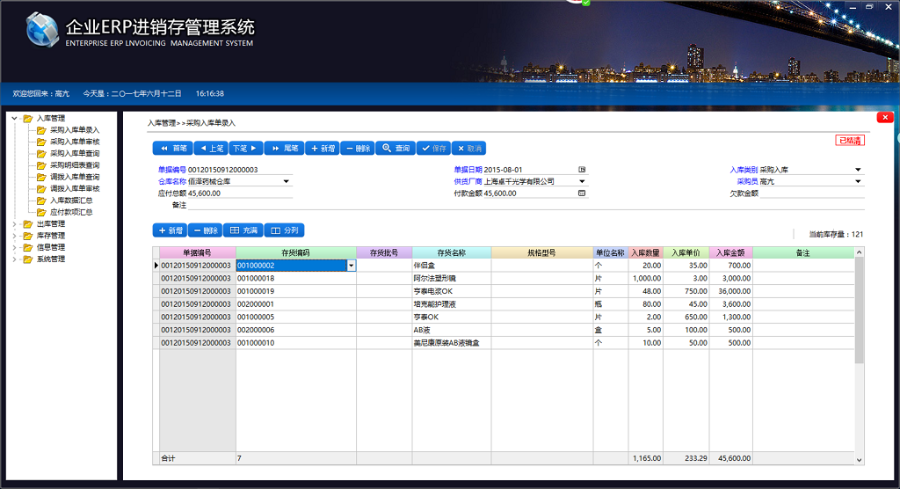The width and height of the screenshot is (900, 489).
Task: Select item code cell 001000019
Action: (296, 291)
